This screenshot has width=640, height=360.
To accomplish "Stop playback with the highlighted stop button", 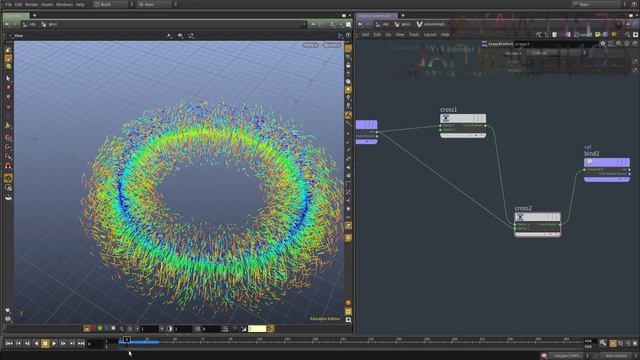I will (x=45, y=344).
